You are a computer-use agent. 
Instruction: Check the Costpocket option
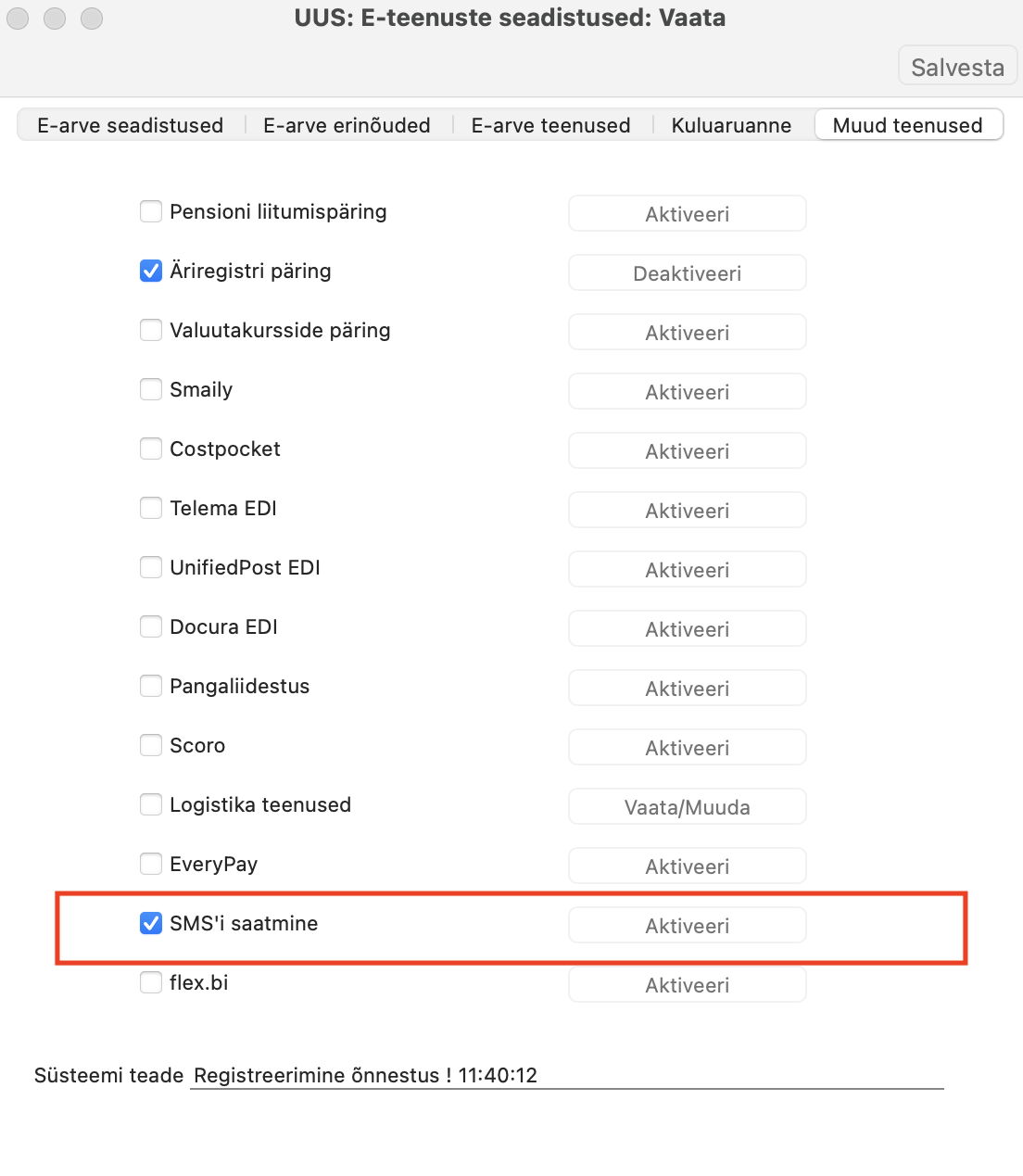pos(151,449)
